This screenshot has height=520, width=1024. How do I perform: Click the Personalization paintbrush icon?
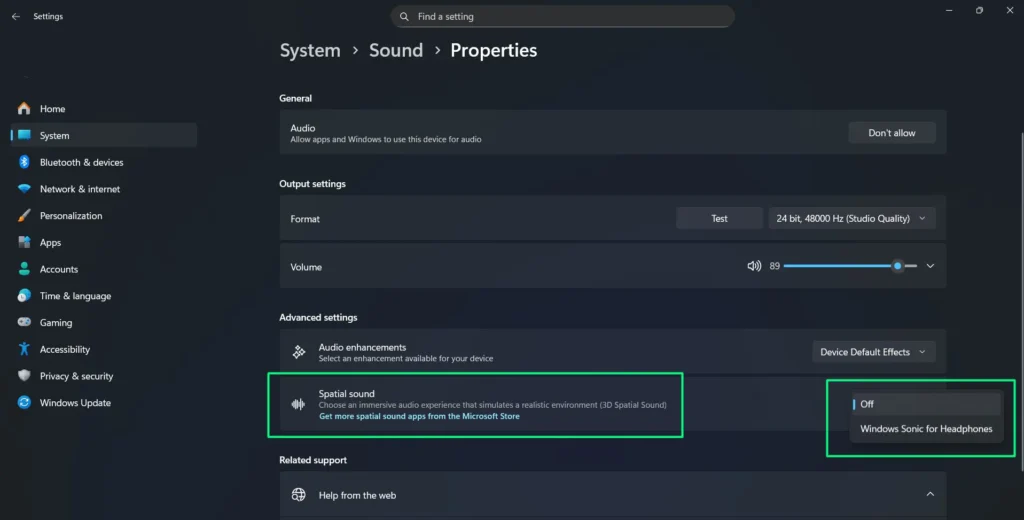click(x=24, y=216)
